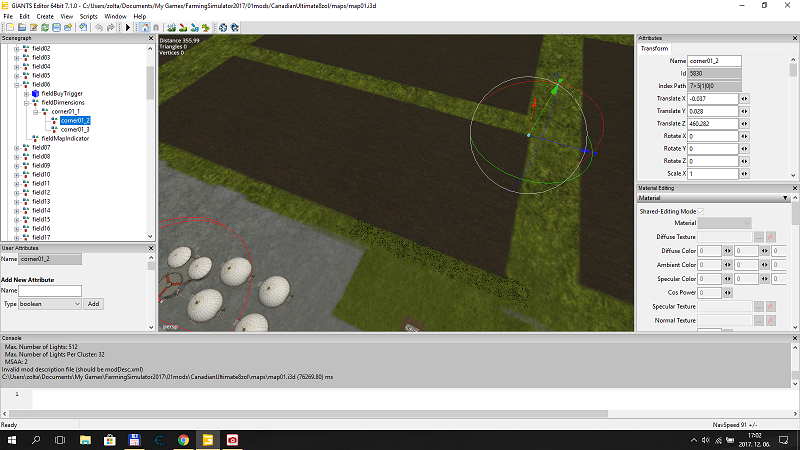Click the folder with star toolbar icon
This screenshot has height=450, width=800.
[68, 28]
